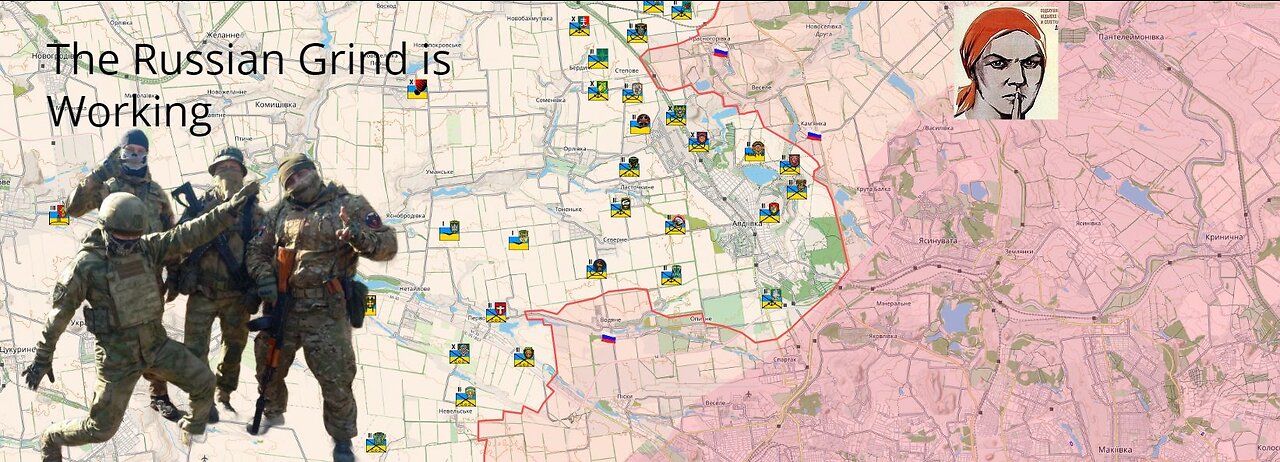The height and width of the screenshot is (462, 1280).
Task: Click the Уманське village label
Action: tap(440, 172)
